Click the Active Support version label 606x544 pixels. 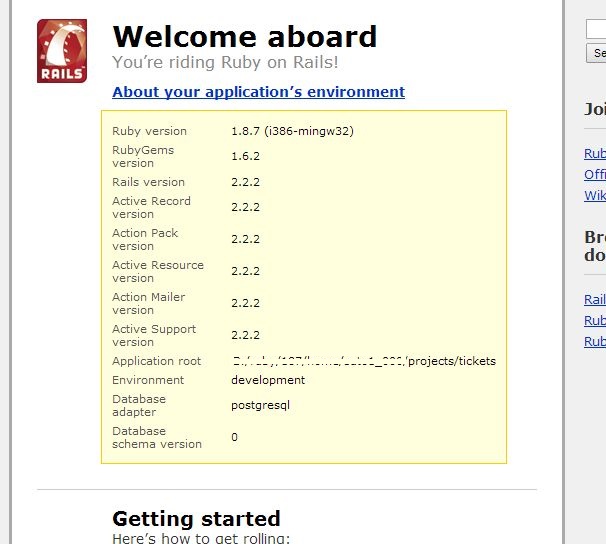pyautogui.click(x=154, y=336)
